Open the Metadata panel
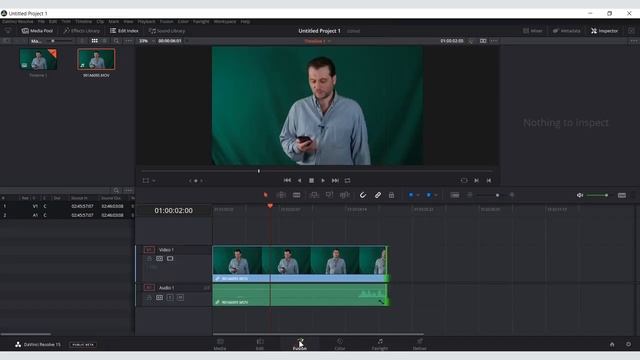Viewport: 640px width, 360px height. [x=567, y=31]
